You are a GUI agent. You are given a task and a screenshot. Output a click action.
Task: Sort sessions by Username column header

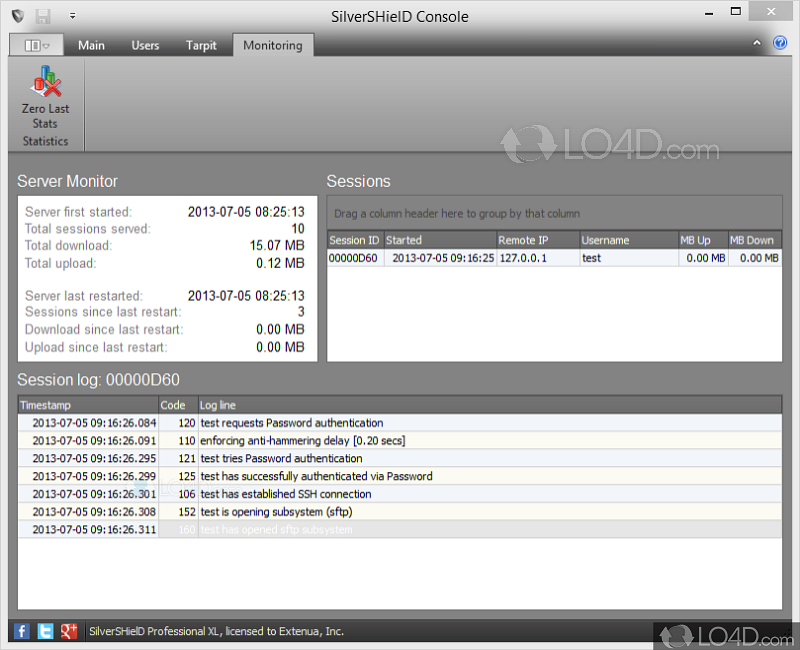[x=629, y=240]
